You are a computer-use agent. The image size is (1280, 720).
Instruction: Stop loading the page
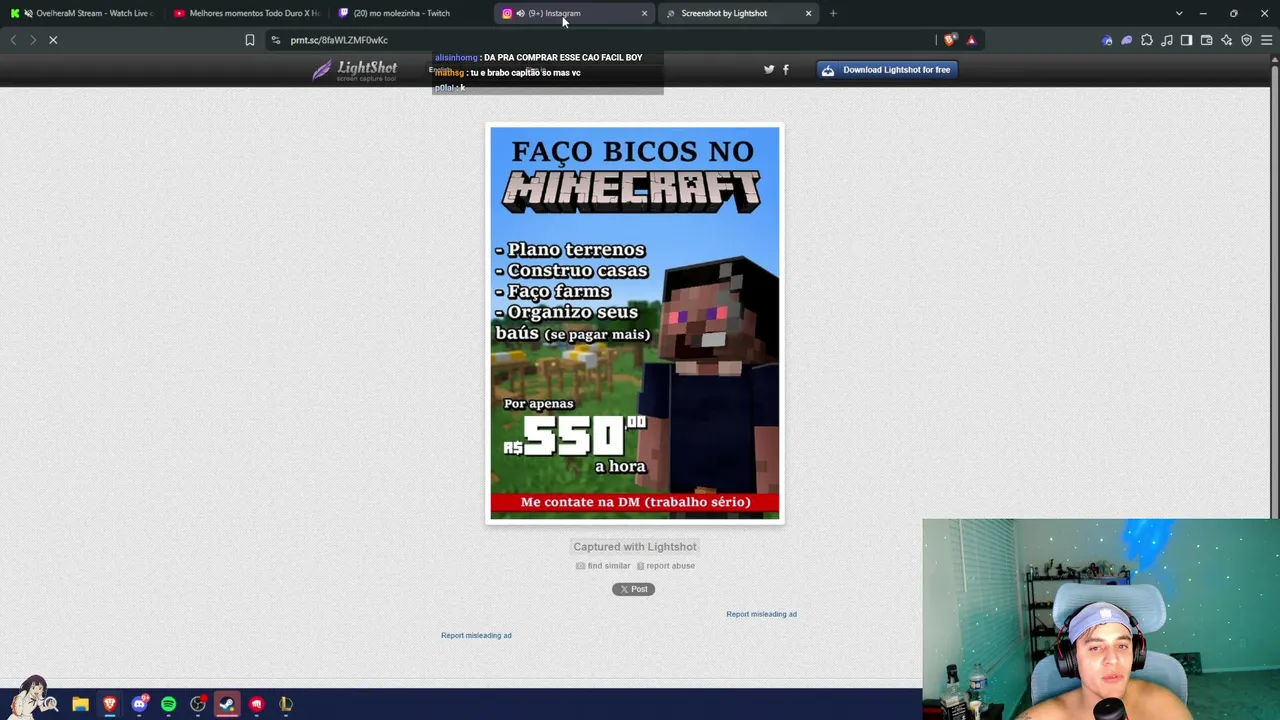pos(53,40)
